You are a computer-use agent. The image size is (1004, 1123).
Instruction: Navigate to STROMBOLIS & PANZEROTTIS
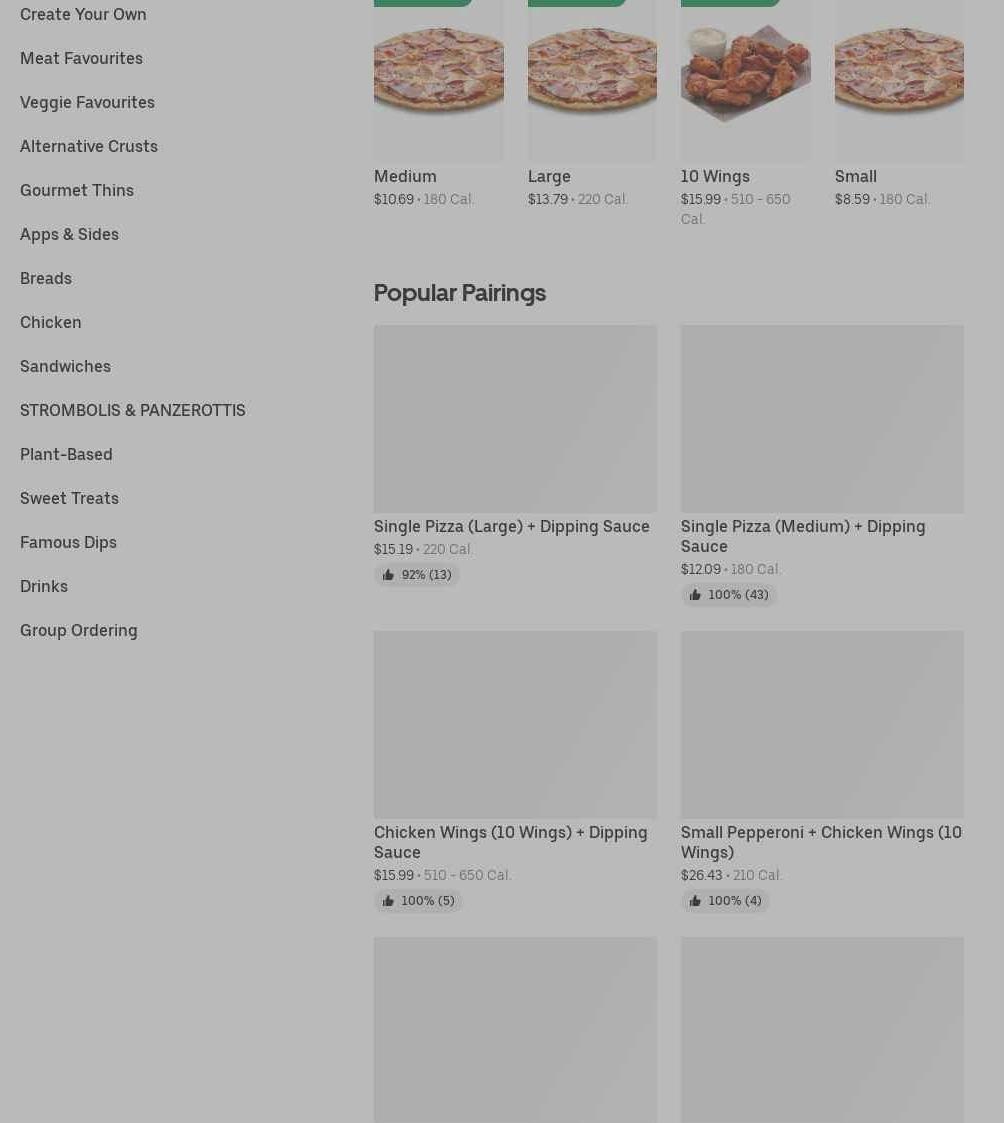tap(132, 410)
